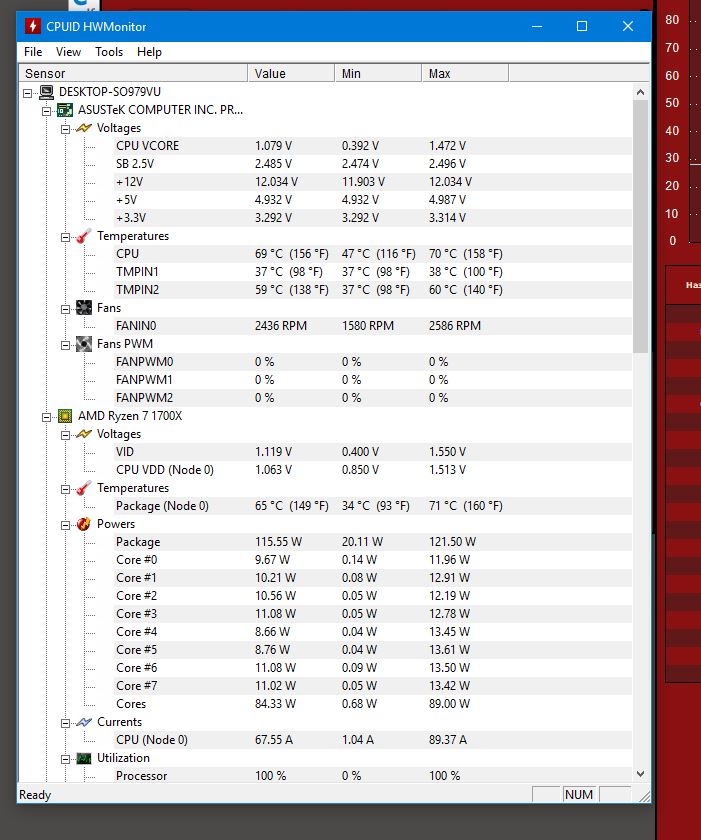
Task: Collapse the Ryzen Temperatures group
Action: point(65,489)
